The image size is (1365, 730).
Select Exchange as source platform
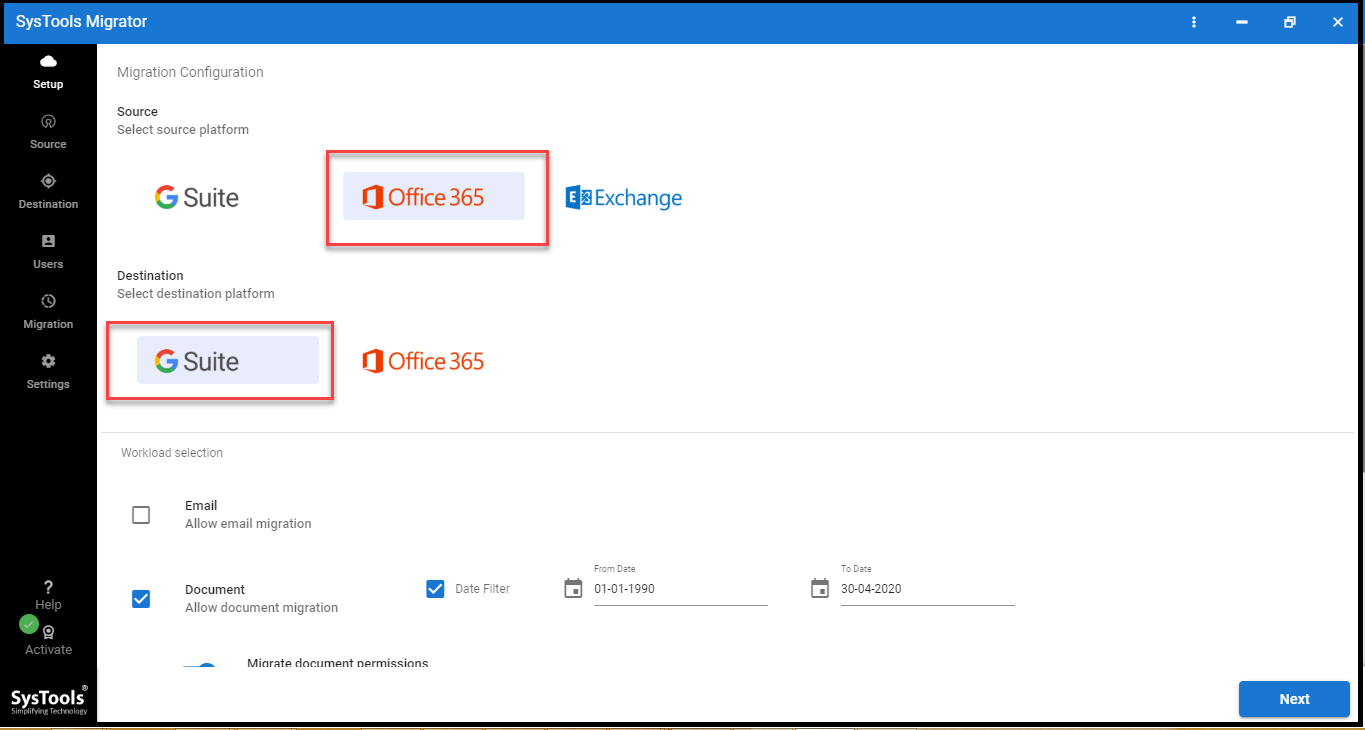point(624,197)
